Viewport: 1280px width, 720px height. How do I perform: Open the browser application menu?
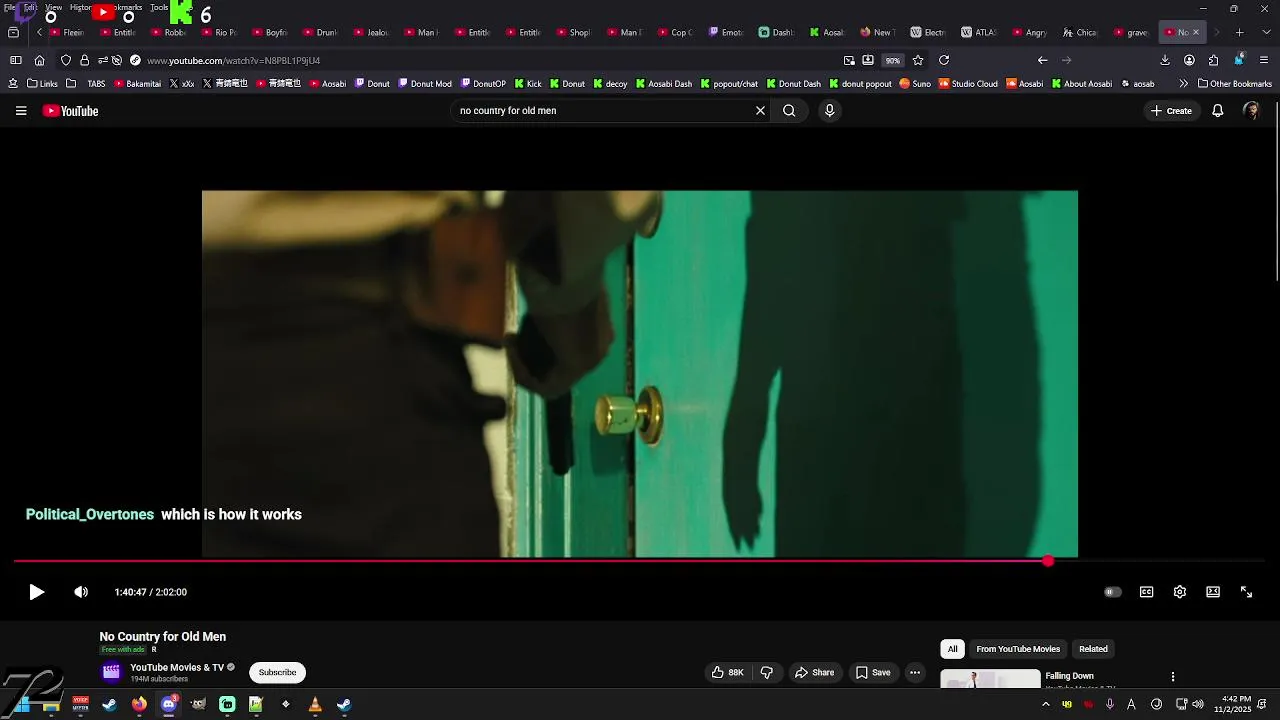coord(1263,60)
